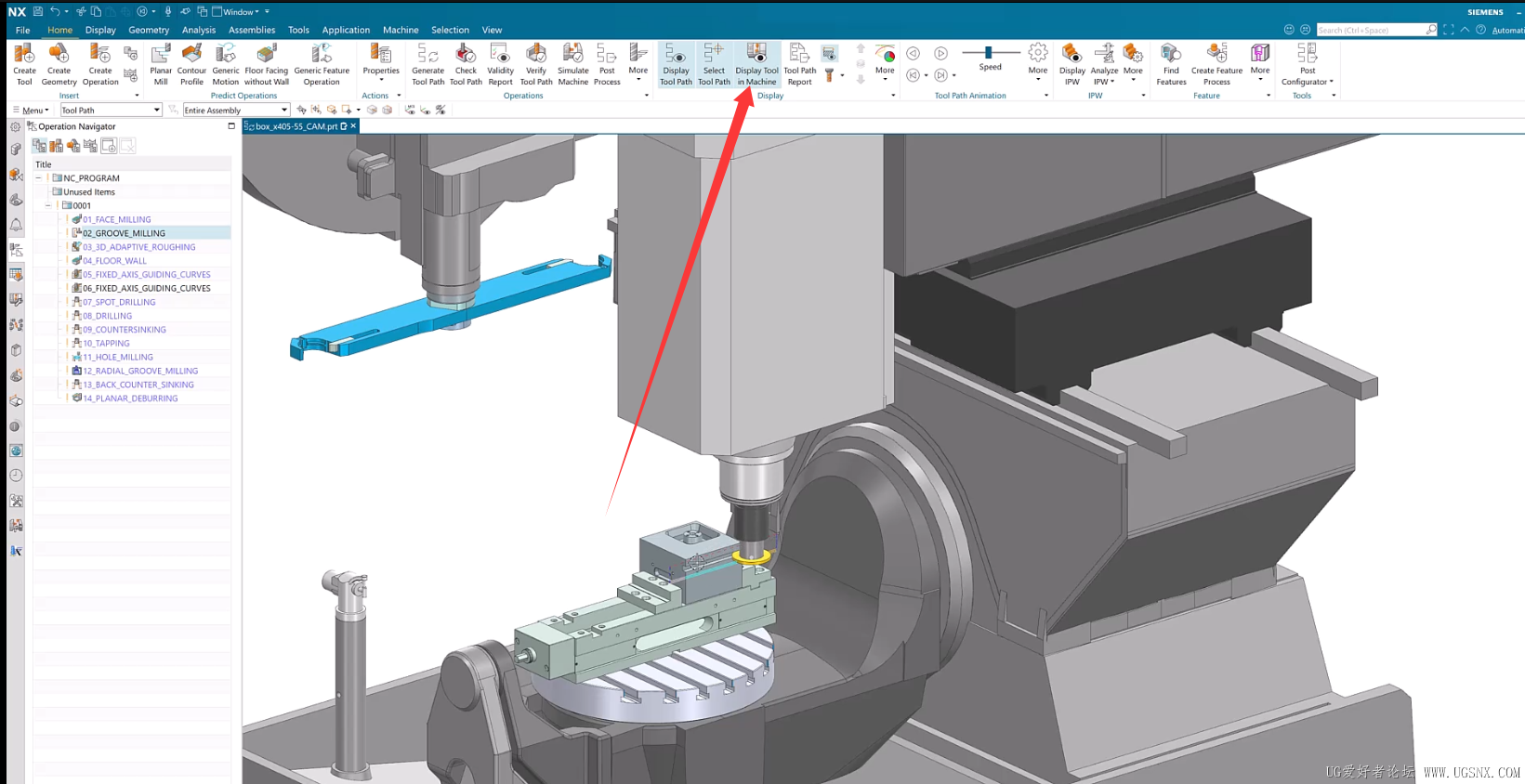Open the File menu
Screen dimensions: 1525x784
click(x=22, y=30)
